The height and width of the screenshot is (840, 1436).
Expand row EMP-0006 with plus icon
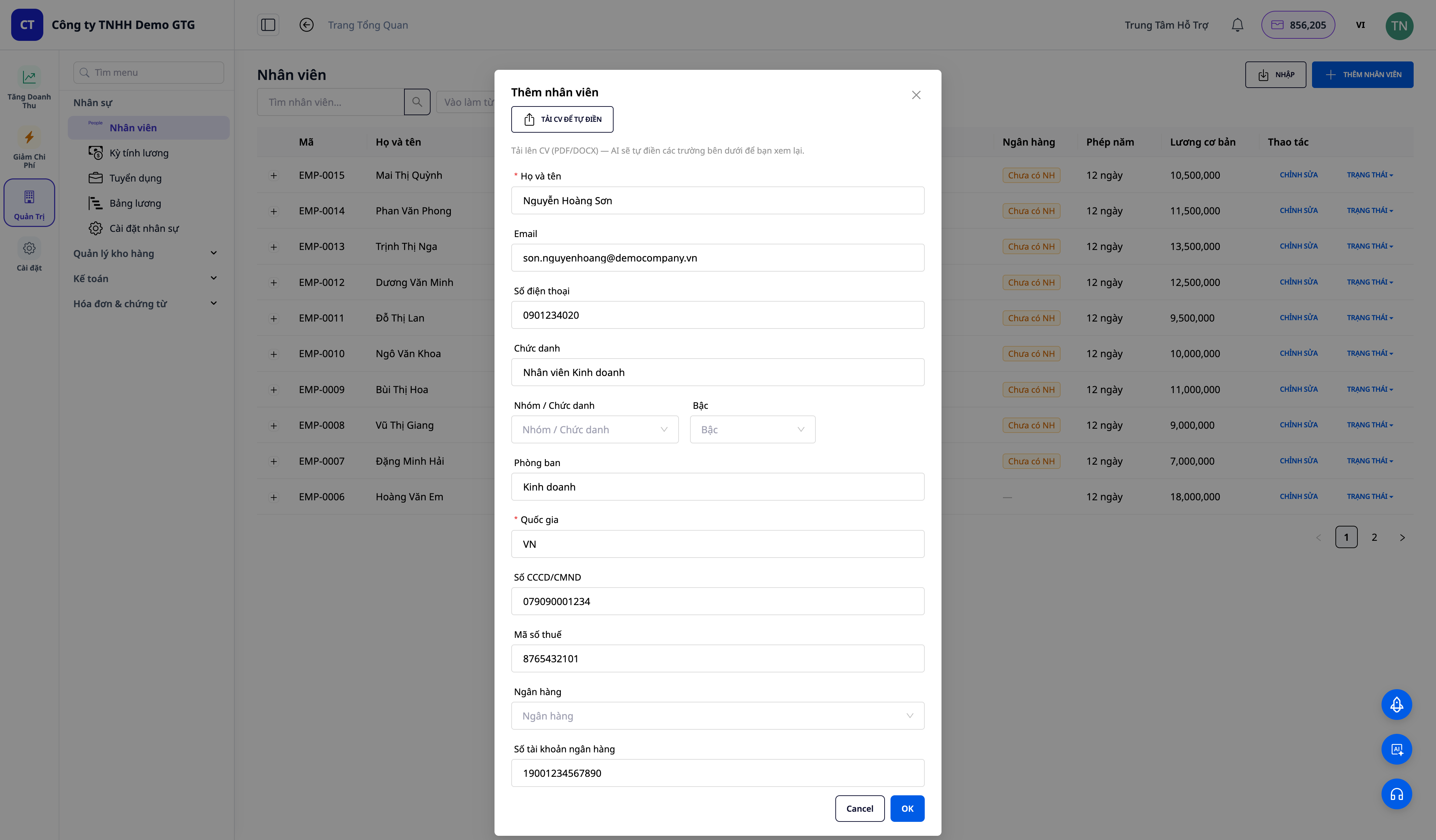[x=273, y=498]
